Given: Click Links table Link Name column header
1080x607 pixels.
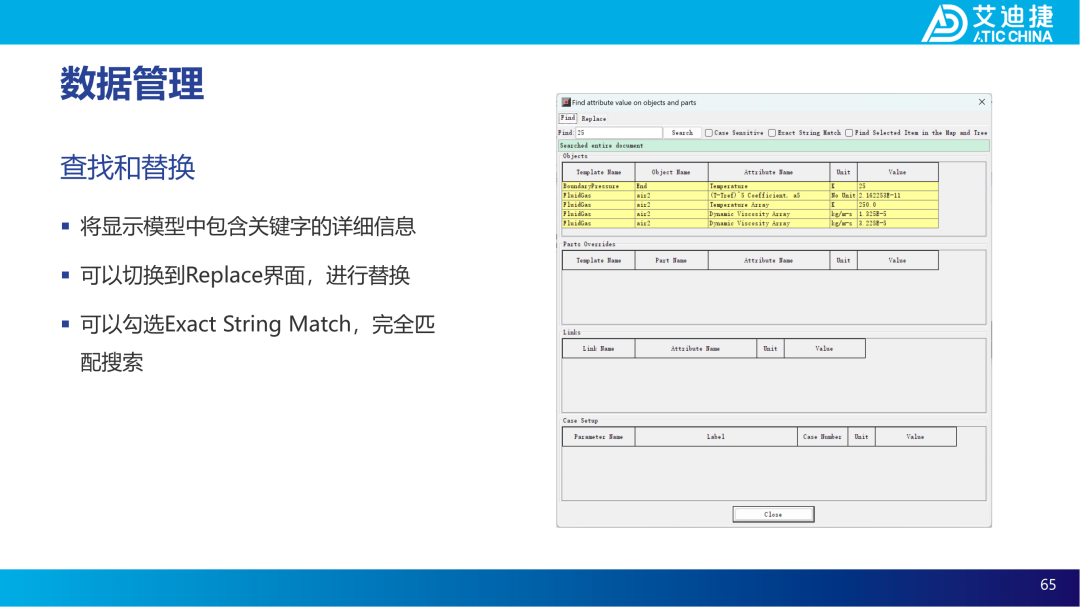Looking at the screenshot, I should 599,349.
